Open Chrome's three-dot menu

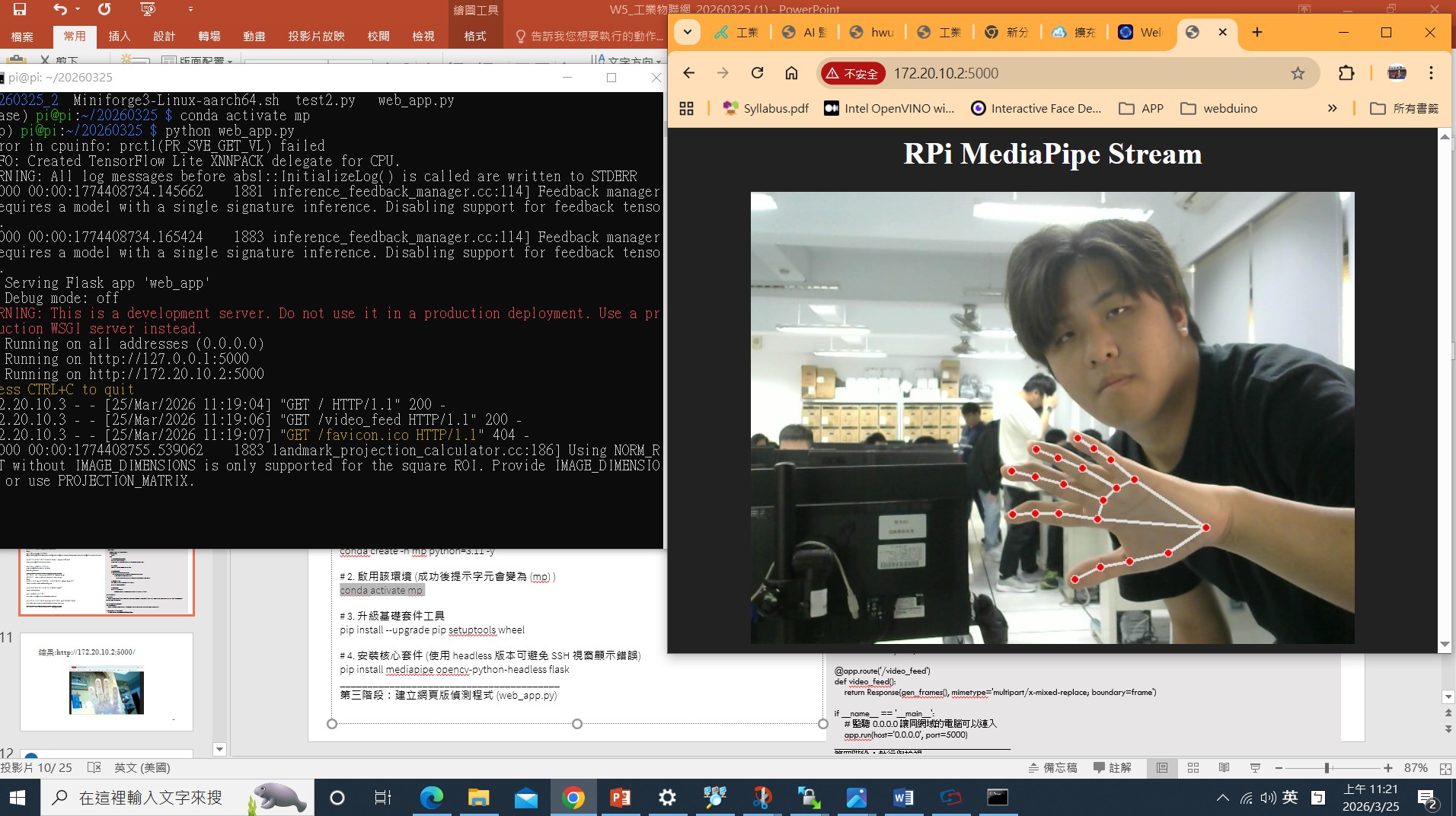(1431, 73)
